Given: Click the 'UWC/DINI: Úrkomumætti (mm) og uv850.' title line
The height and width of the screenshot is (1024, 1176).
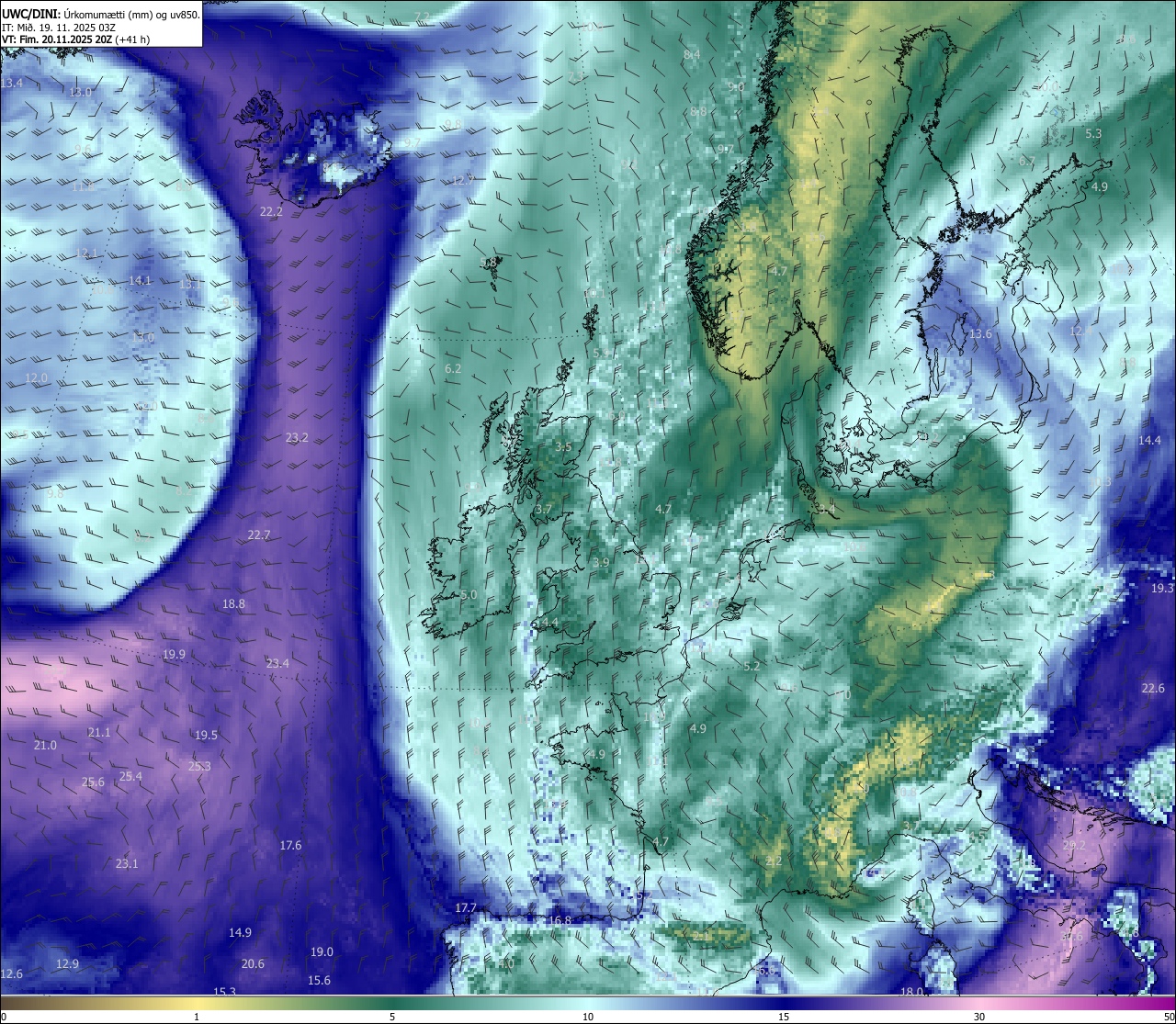Looking at the screenshot, I should click(101, 14).
